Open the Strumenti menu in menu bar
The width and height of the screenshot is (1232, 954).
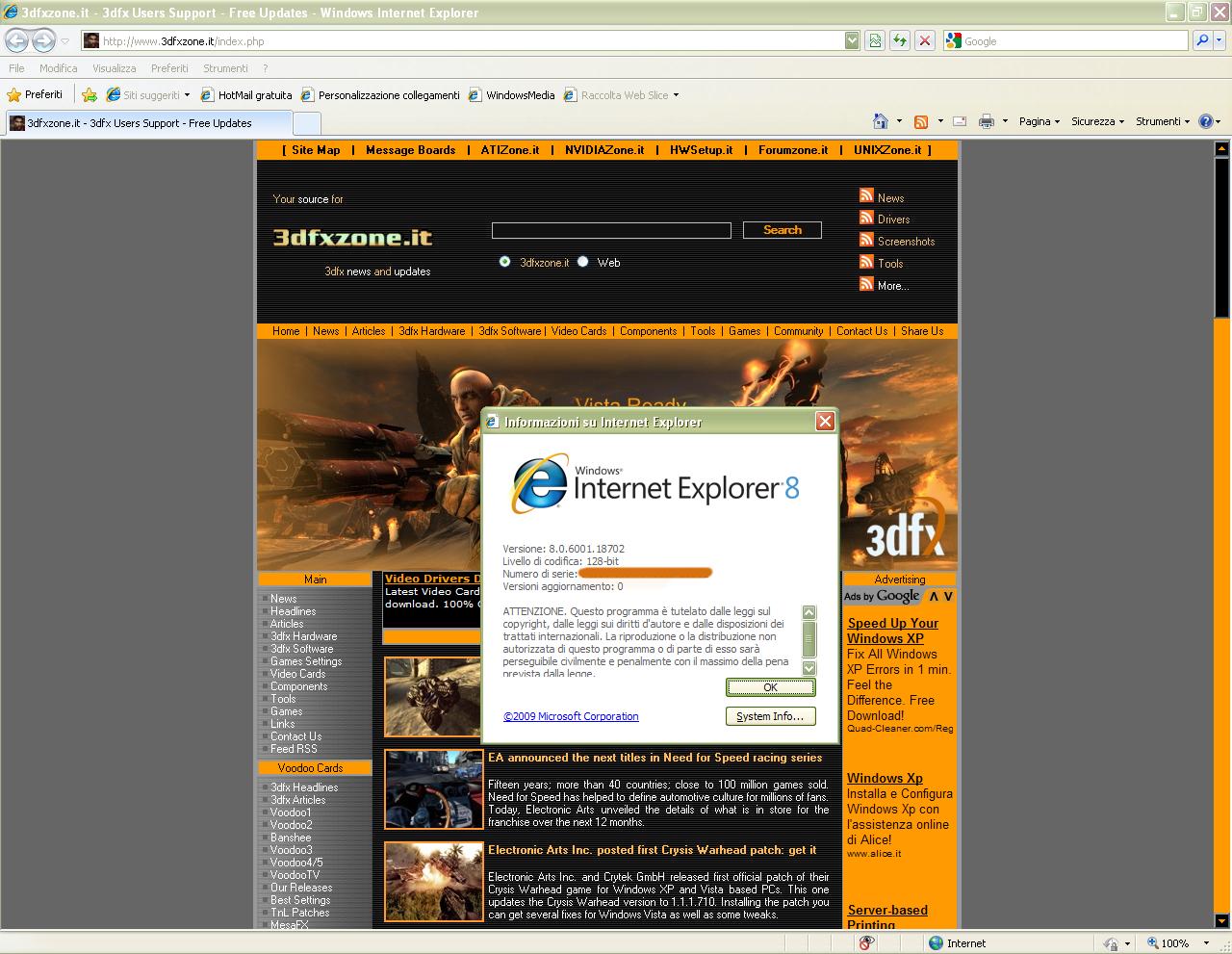tap(225, 68)
